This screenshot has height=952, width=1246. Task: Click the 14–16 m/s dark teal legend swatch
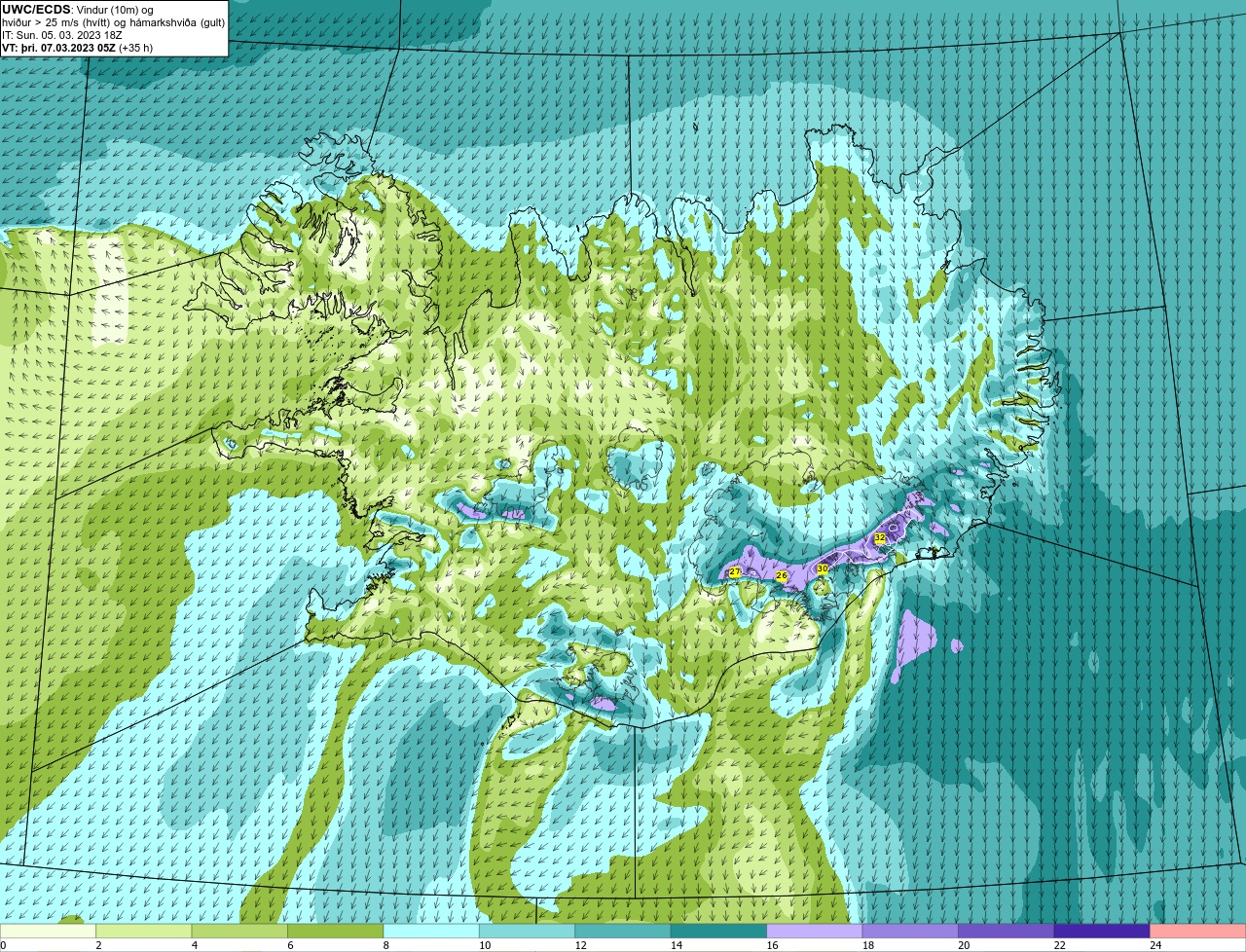718,931
